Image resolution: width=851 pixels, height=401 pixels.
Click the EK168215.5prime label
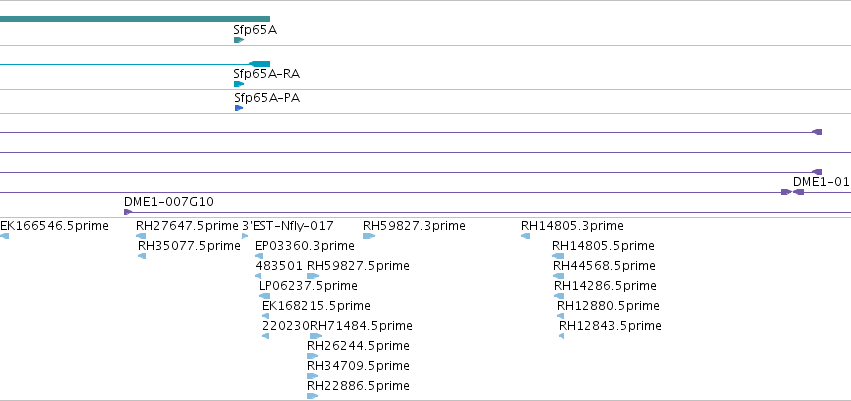click(316, 306)
